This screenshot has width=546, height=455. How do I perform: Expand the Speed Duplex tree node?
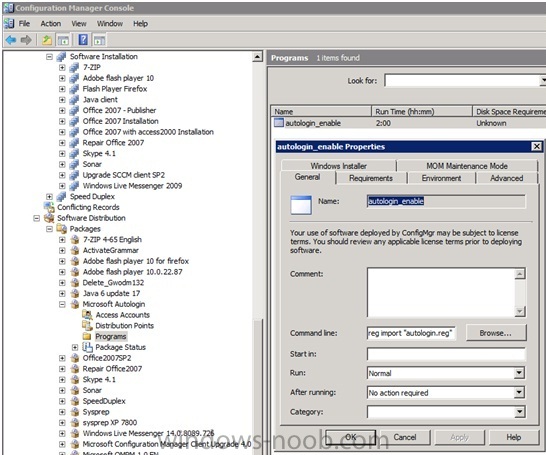(x=49, y=196)
